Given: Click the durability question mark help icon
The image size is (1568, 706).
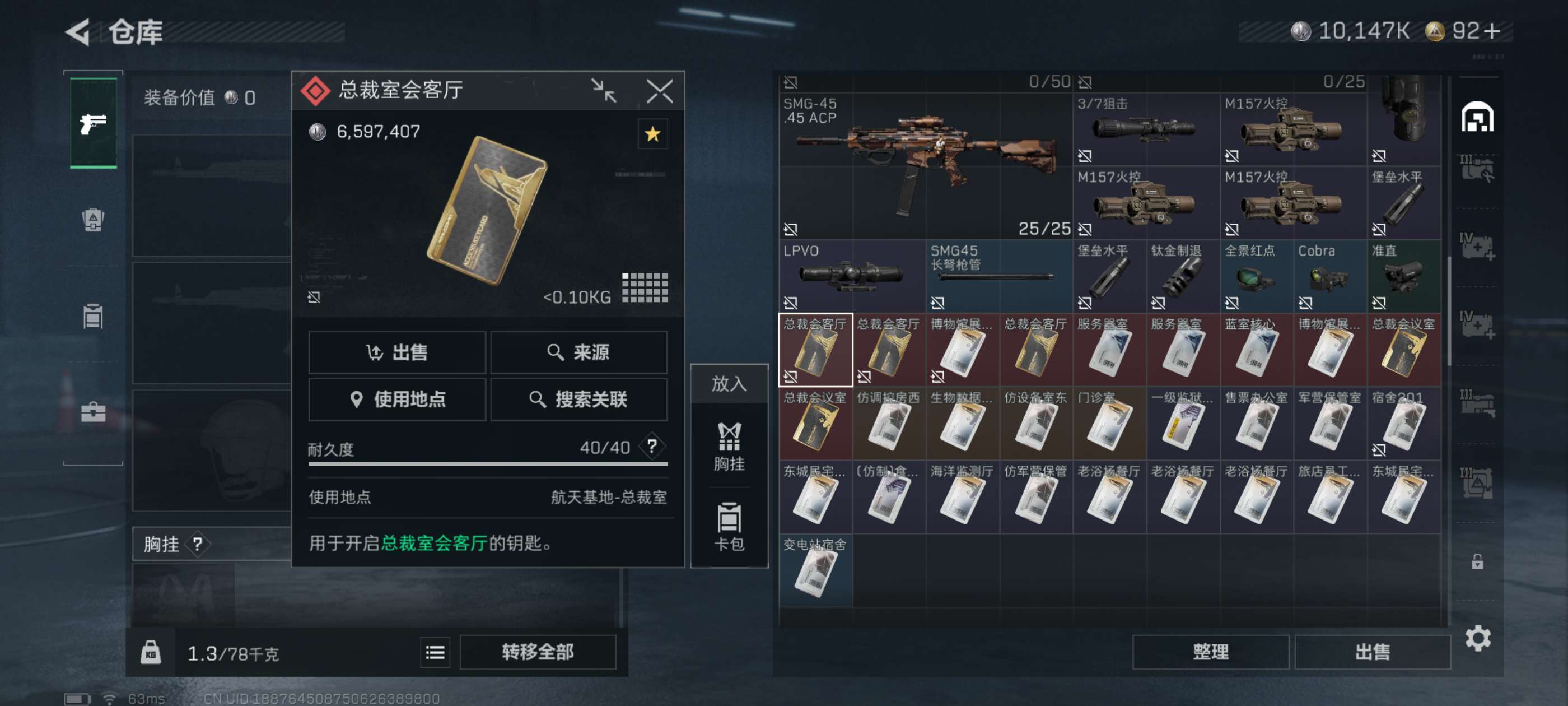Looking at the screenshot, I should coord(652,447).
